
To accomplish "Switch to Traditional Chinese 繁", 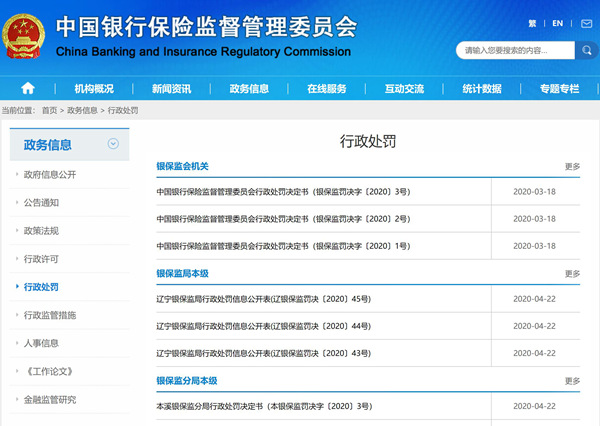I will click(x=532, y=24).
